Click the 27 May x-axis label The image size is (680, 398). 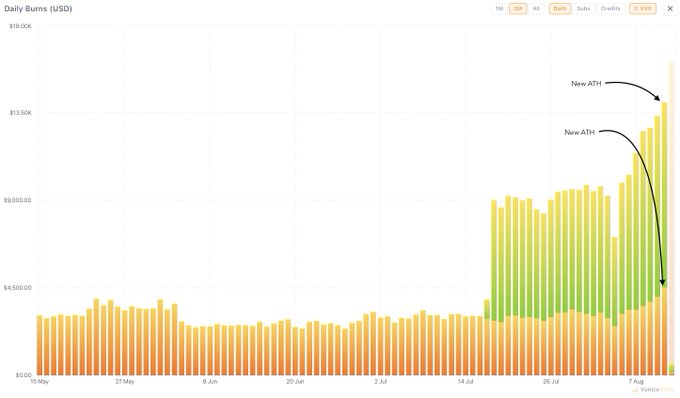[124, 382]
